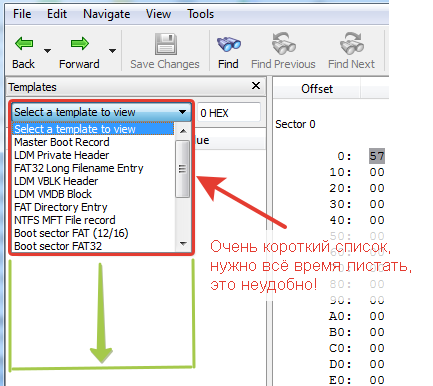
Task: Open the File menu
Action: pos(22,14)
